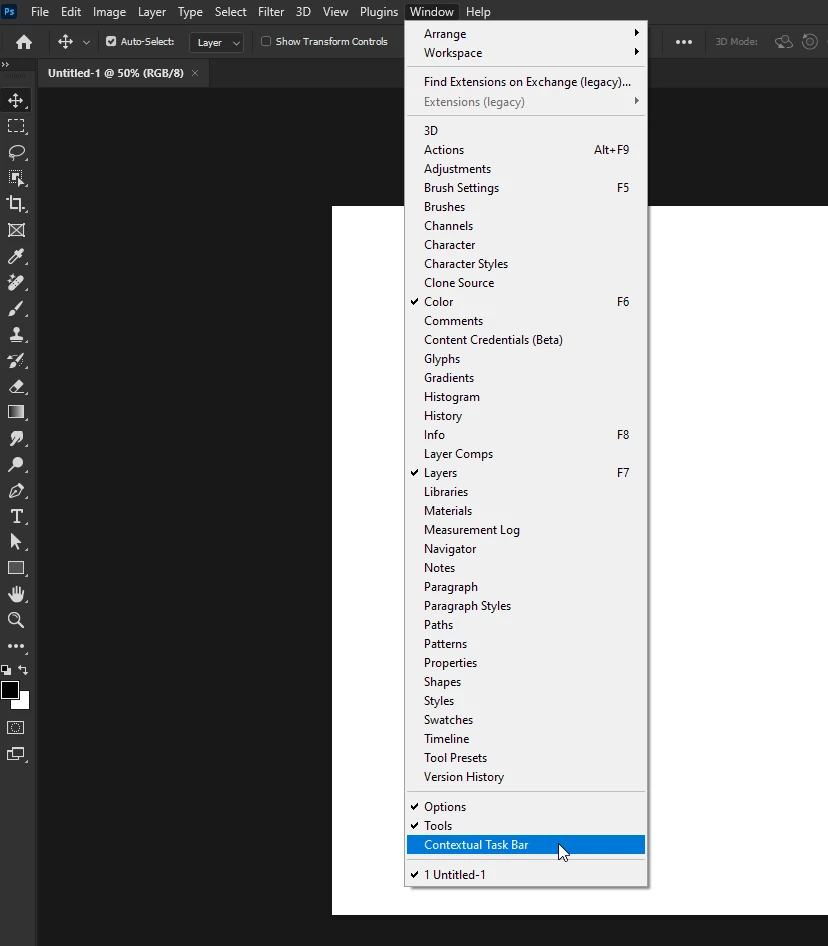Change screen mode icon
This screenshot has width=828, height=946.
click(16, 754)
